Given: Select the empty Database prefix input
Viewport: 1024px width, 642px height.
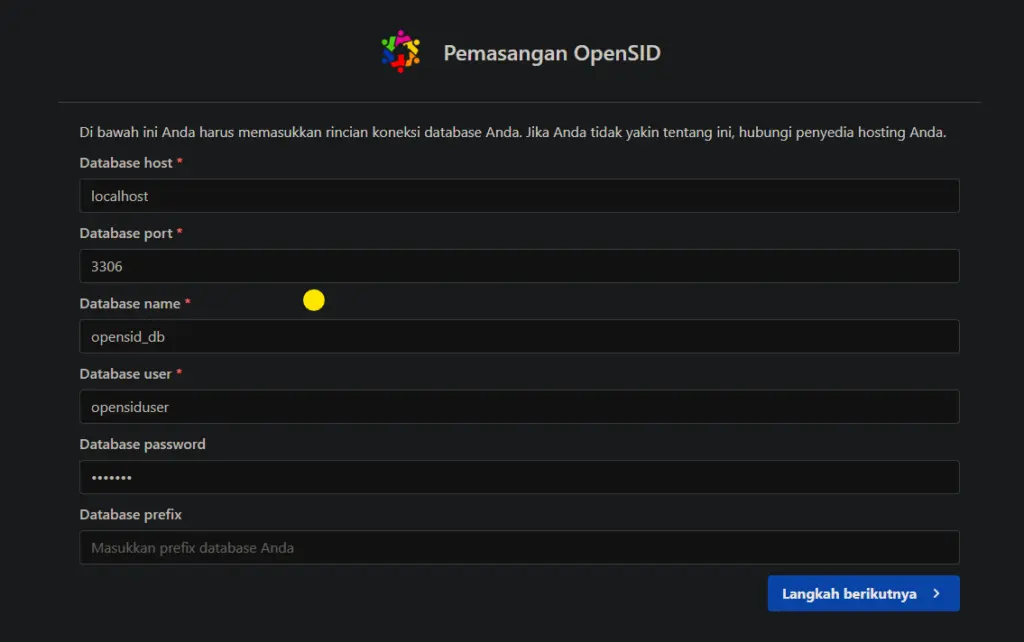Looking at the screenshot, I should coord(519,547).
